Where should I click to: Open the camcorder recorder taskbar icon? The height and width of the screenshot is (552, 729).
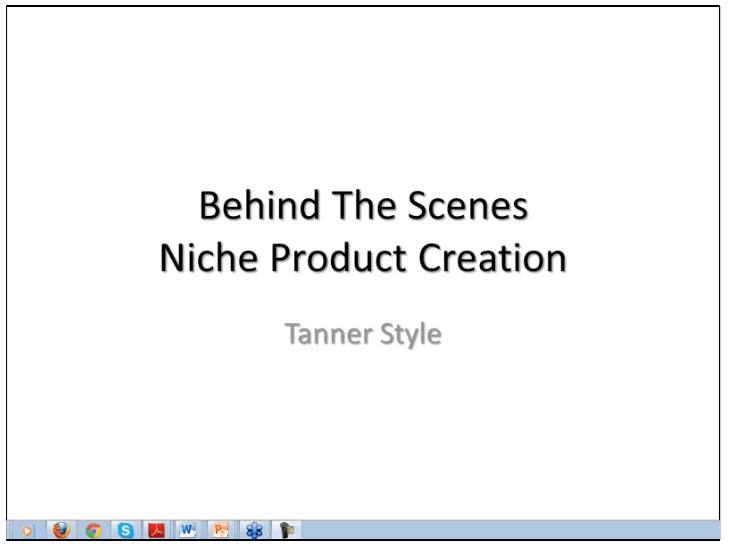[x=286, y=530]
